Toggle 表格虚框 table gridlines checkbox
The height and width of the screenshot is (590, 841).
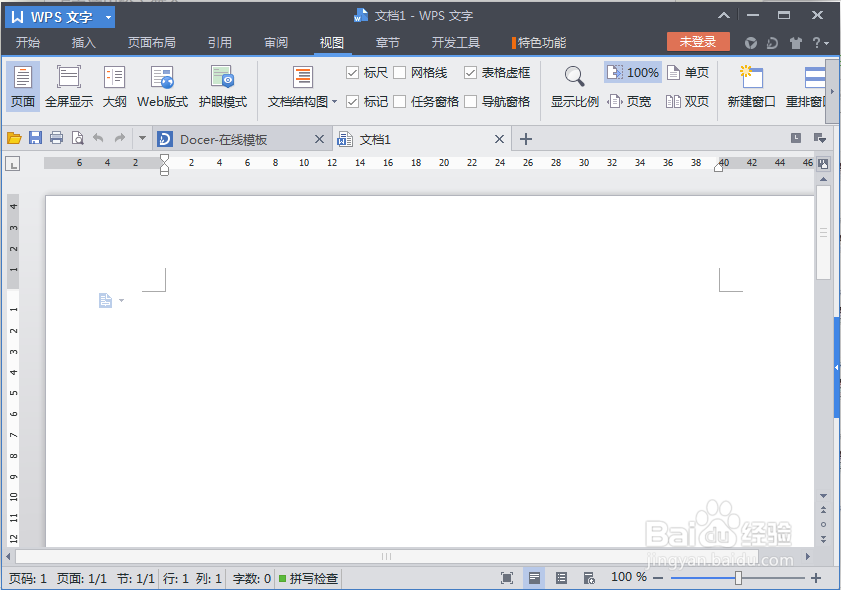470,72
